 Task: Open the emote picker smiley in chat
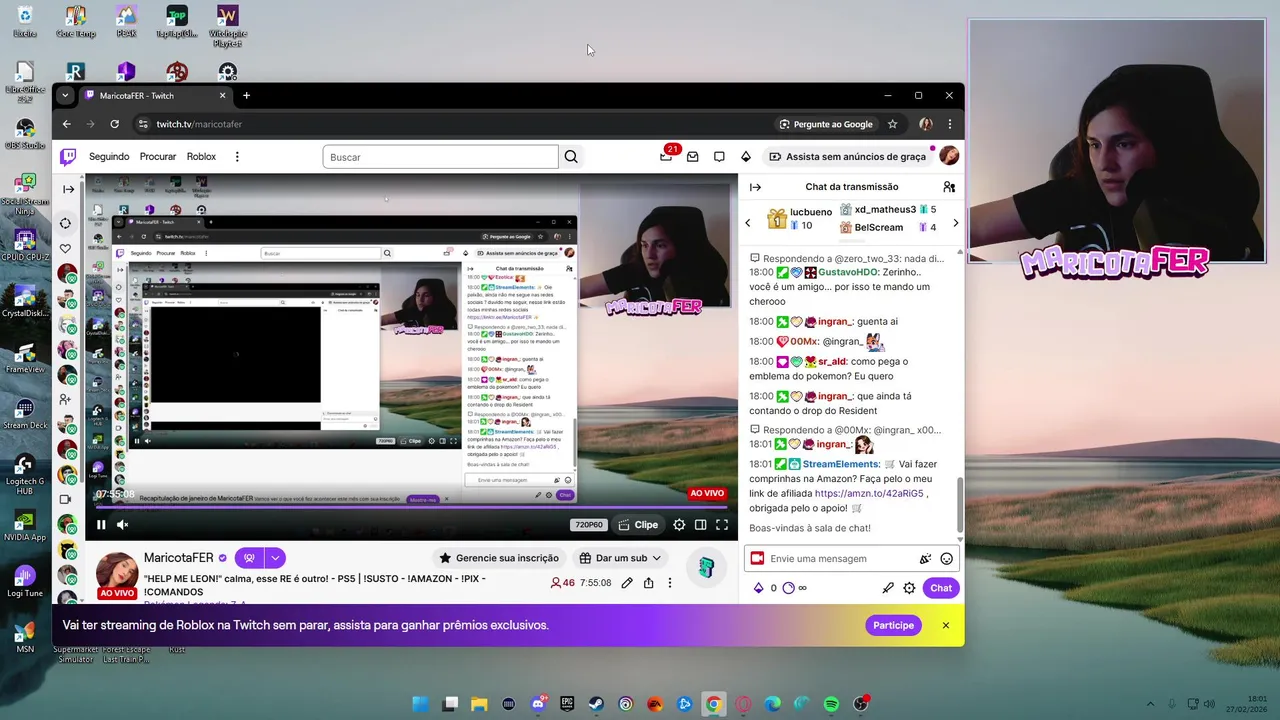[x=947, y=559]
